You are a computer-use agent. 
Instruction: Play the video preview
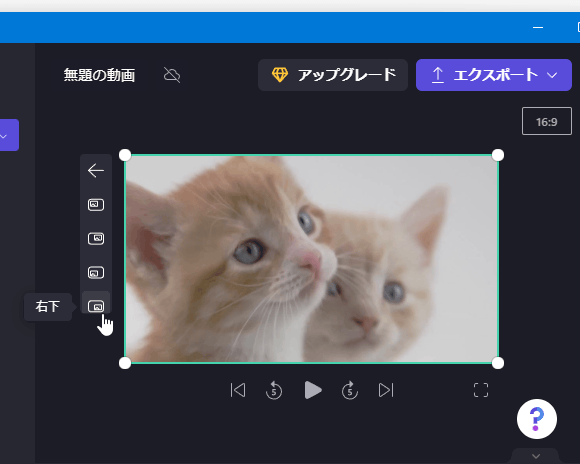313,390
